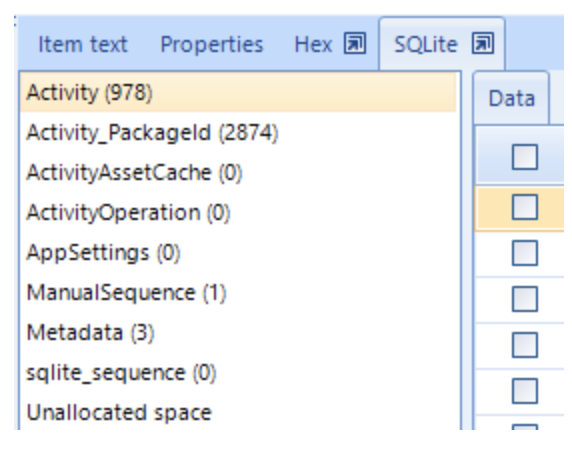Choose the ActivityOperation (0) table
Screen dimensions: 572x456
pyautogui.click(x=238, y=212)
